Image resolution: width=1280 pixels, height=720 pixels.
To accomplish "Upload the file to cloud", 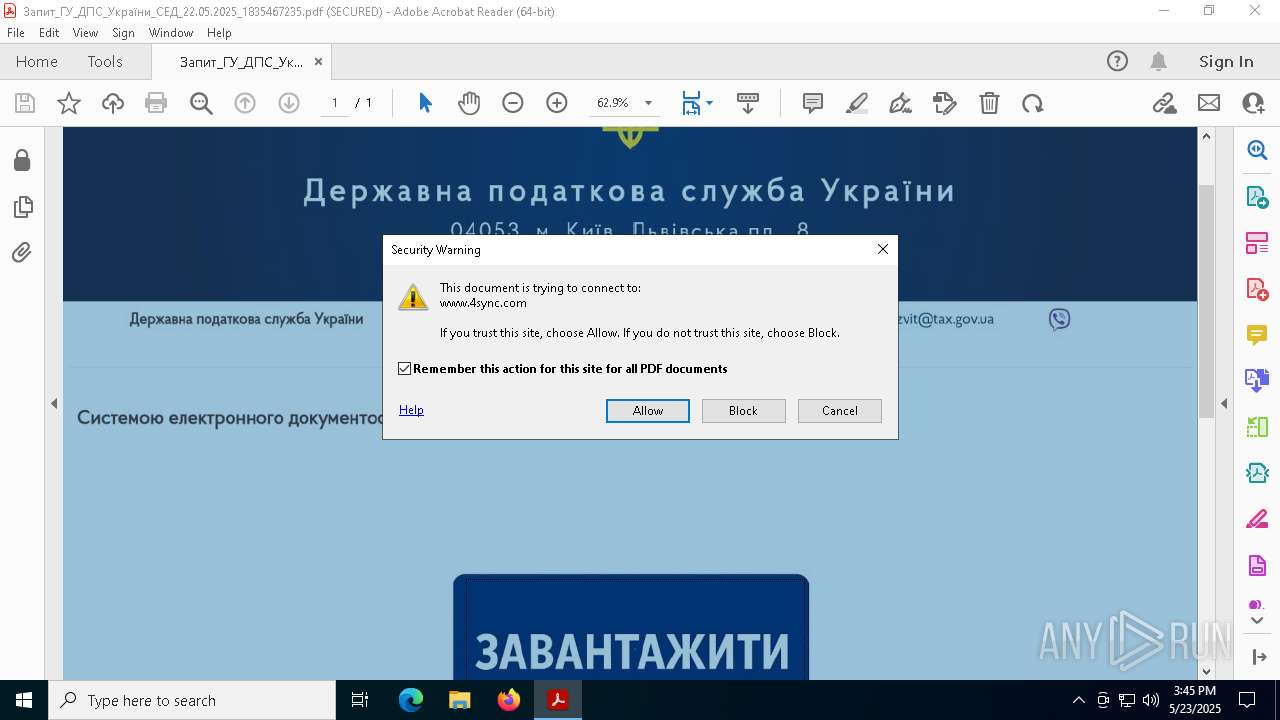I will pyautogui.click(x=113, y=103).
